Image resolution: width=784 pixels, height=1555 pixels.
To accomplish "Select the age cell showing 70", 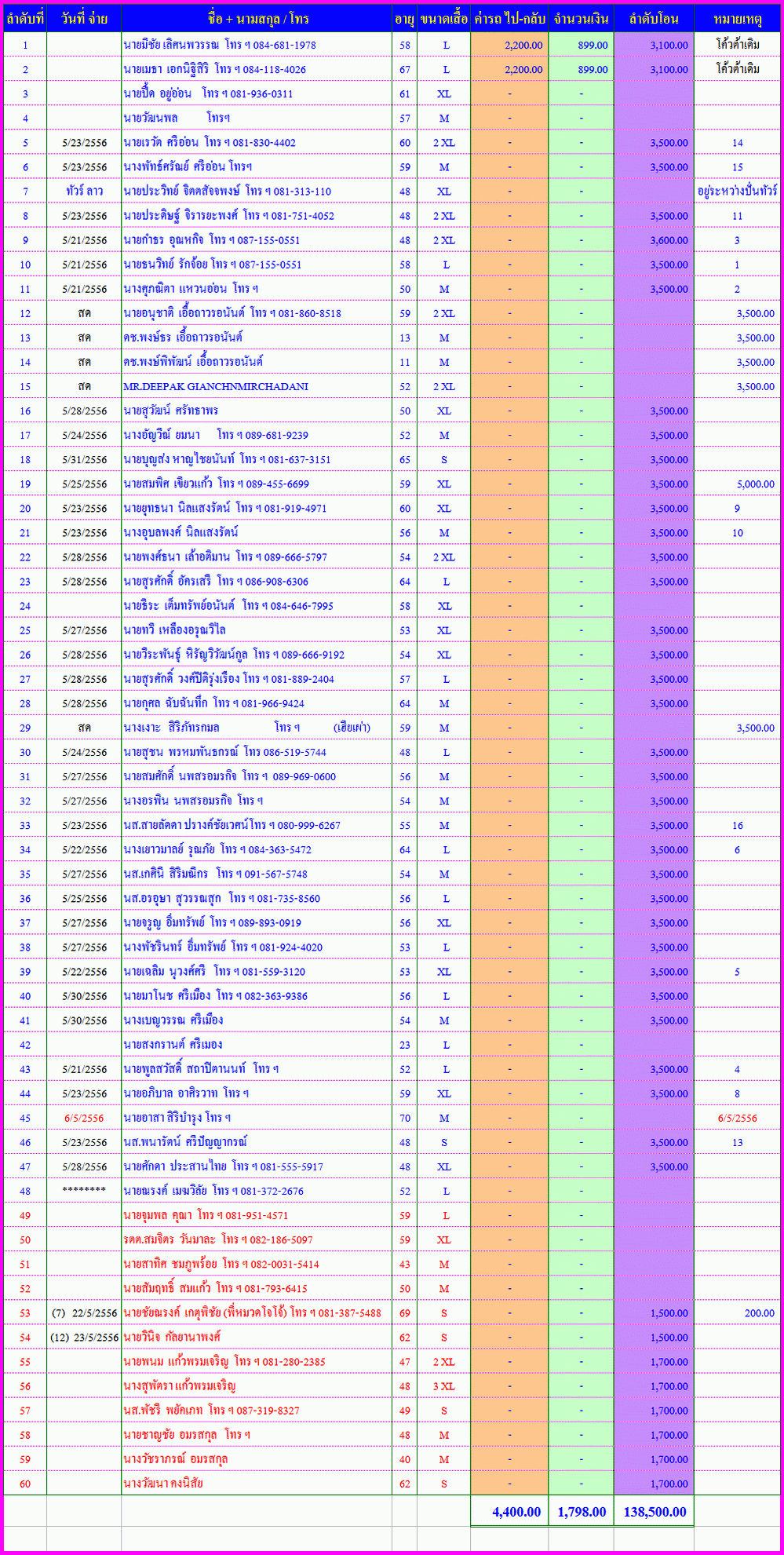I will pyautogui.click(x=405, y=1118).
